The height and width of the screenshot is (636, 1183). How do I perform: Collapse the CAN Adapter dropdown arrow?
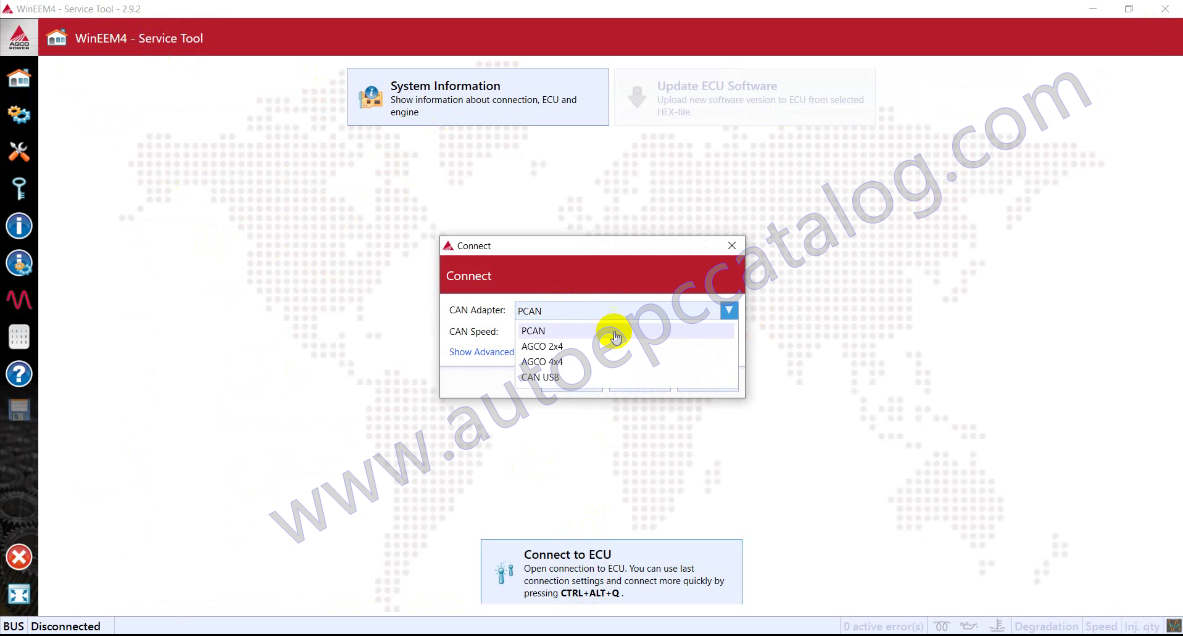pos(729,310)
